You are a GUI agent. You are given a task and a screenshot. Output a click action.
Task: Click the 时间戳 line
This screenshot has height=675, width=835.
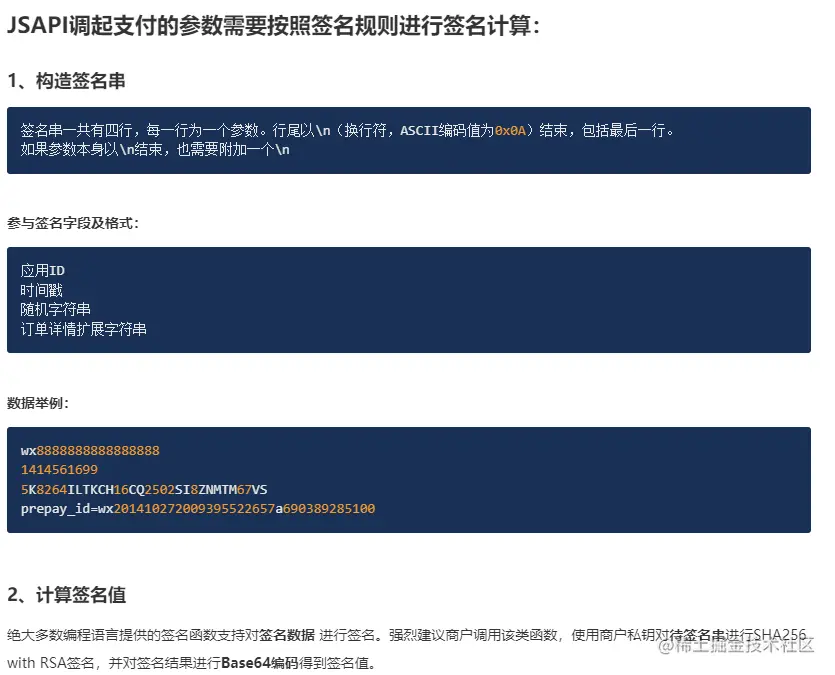click(x=42, y=290)
